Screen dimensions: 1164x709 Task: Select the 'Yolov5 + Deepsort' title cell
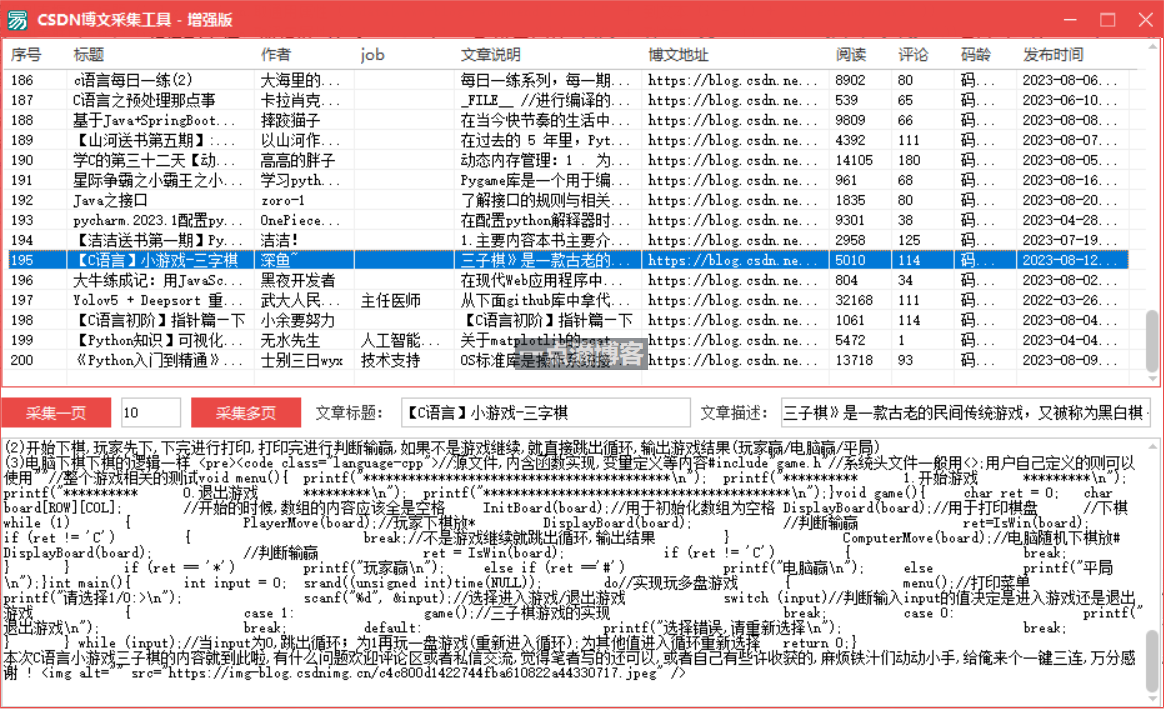pos(157,301)
